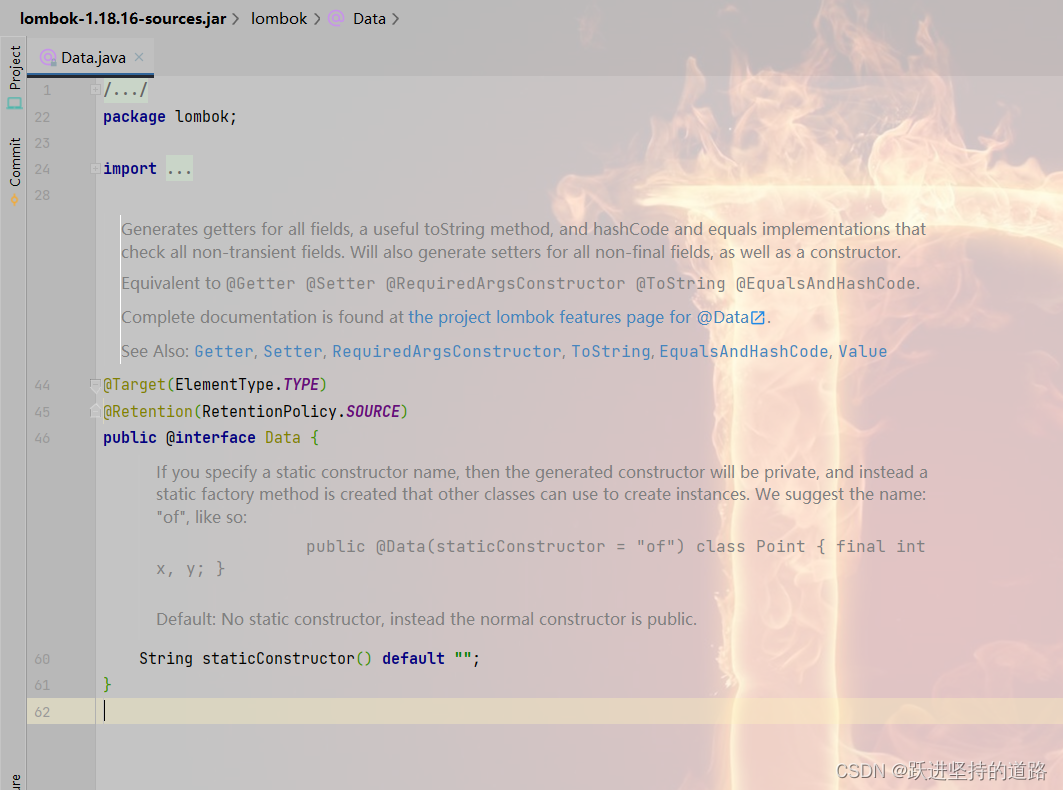Select the Data.java tab

(92, 58)
